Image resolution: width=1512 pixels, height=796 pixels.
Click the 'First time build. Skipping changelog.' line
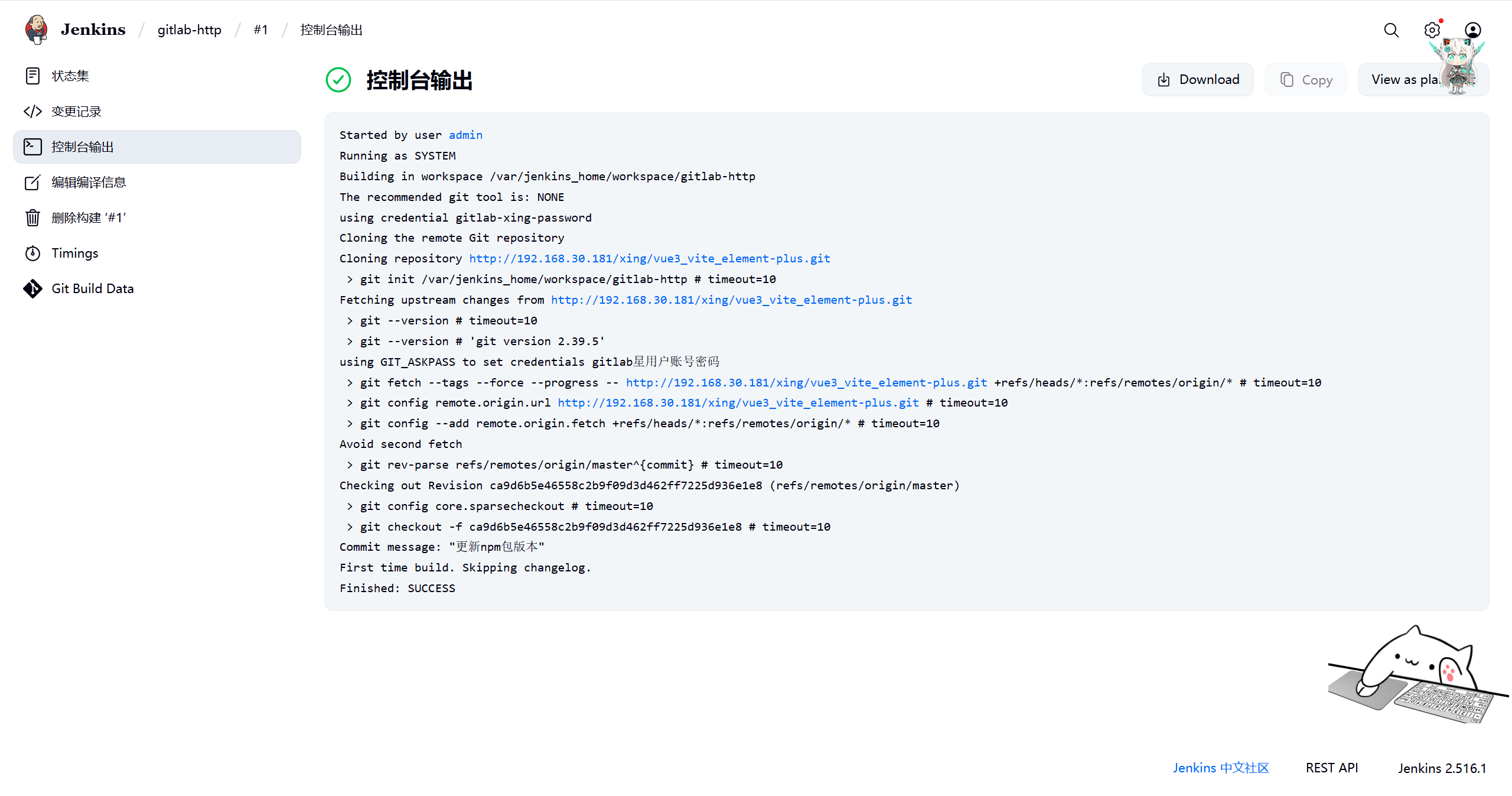tap(465, 567)
